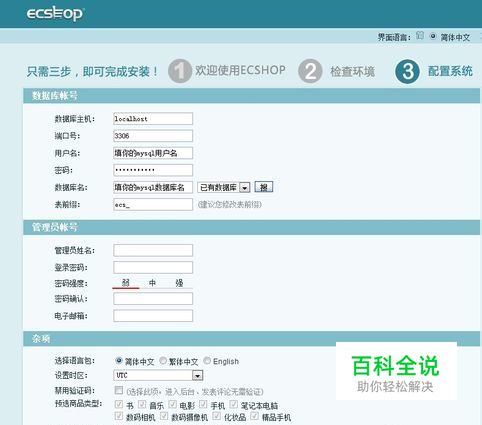Toggle the 电影 product type checkbox

pos(172,404)
